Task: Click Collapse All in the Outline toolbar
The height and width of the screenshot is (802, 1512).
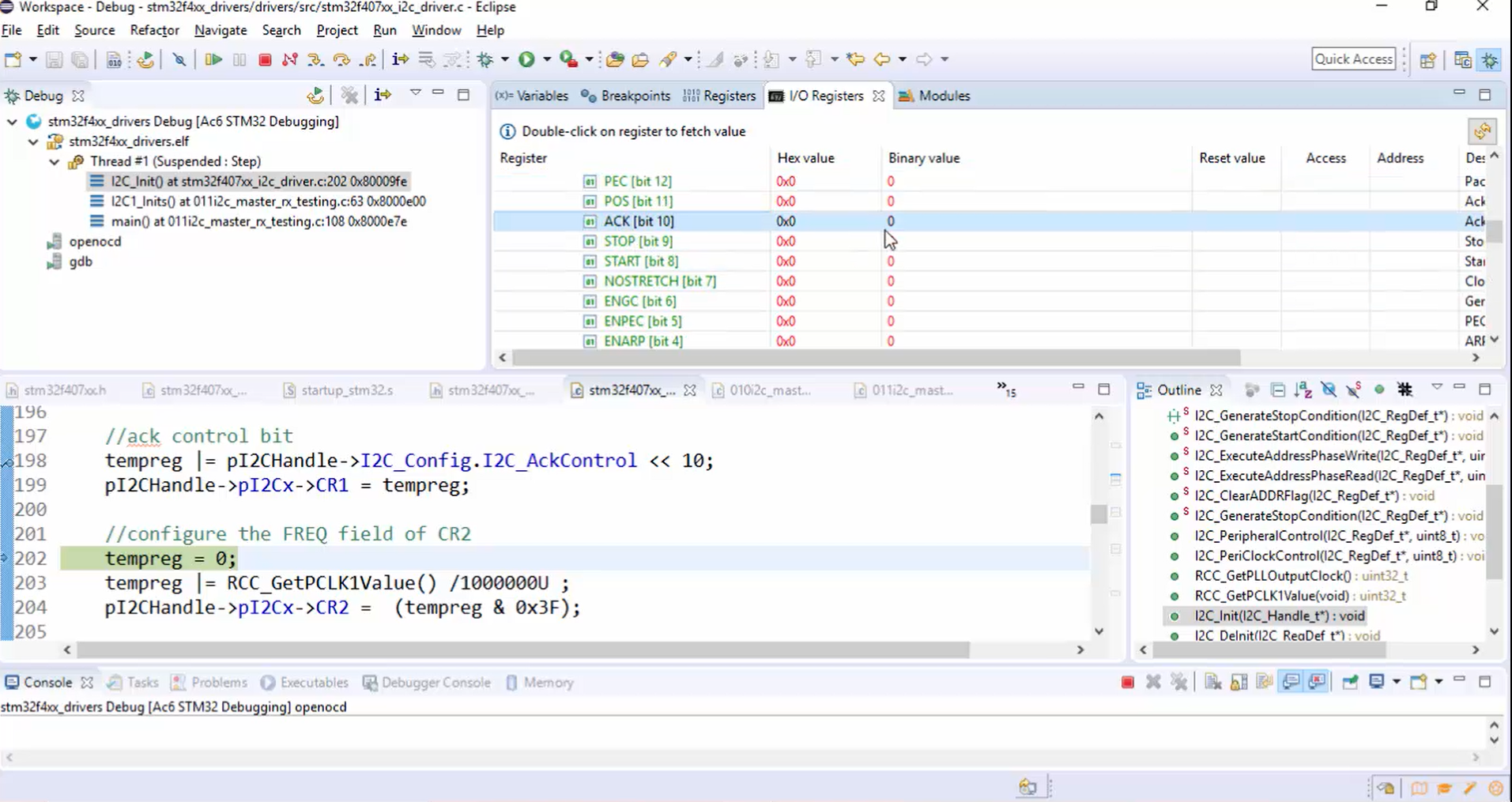Action: [x=1278, y=390]
